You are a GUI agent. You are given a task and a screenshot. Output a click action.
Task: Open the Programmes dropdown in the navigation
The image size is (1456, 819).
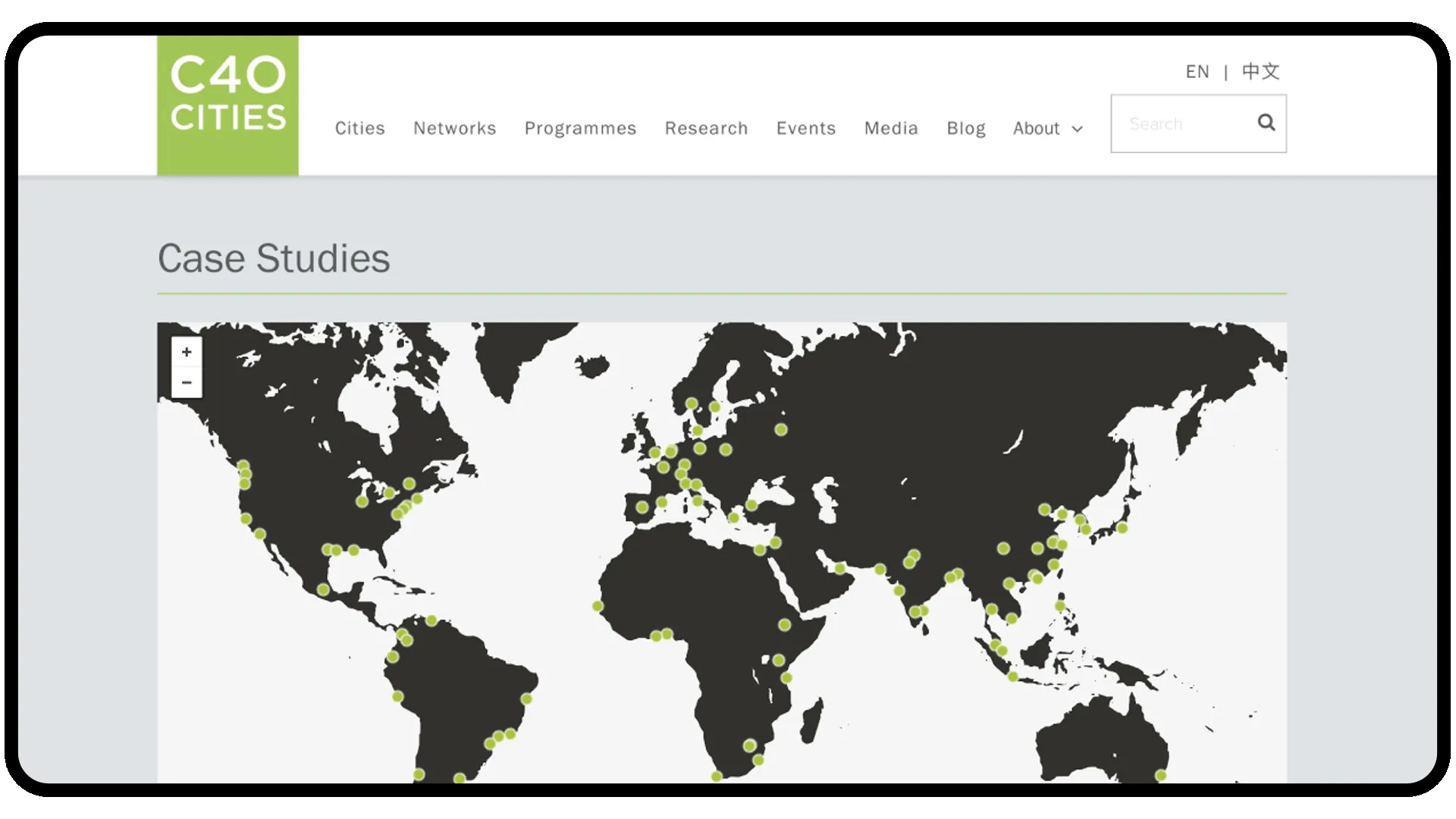click(580, 128)
